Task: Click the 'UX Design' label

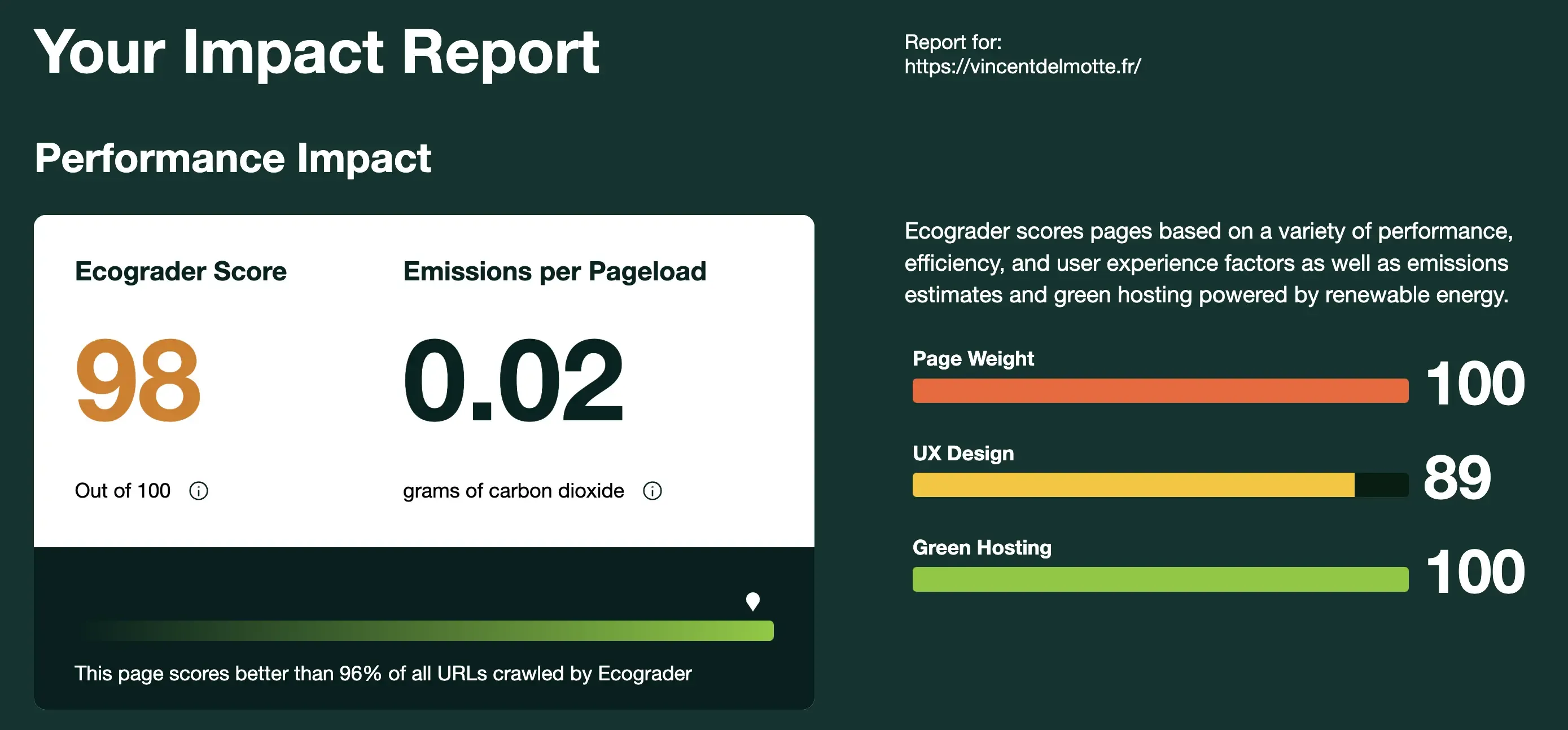Action: (963, 453)
